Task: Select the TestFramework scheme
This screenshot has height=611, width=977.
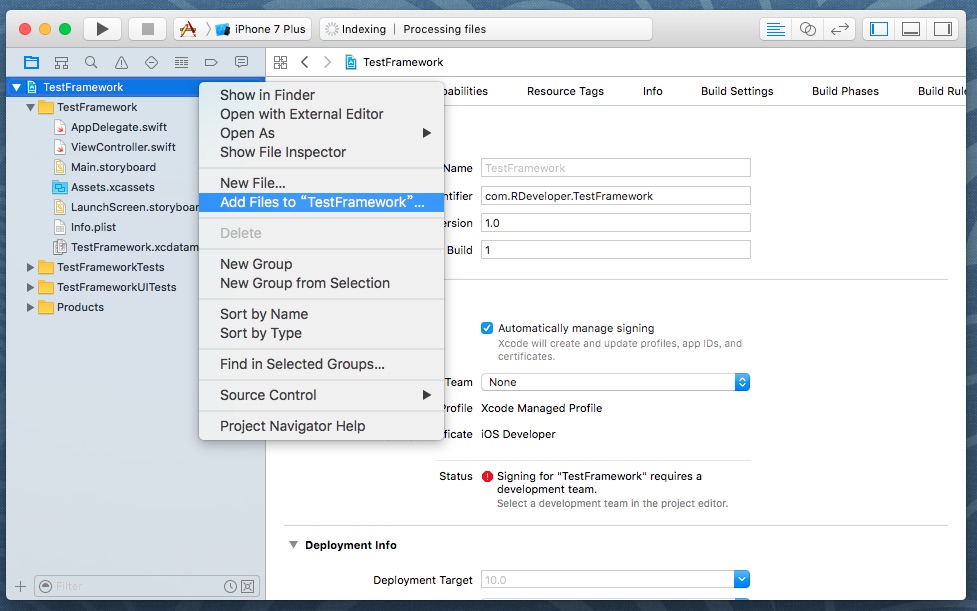Action: (x=188, y=29)
